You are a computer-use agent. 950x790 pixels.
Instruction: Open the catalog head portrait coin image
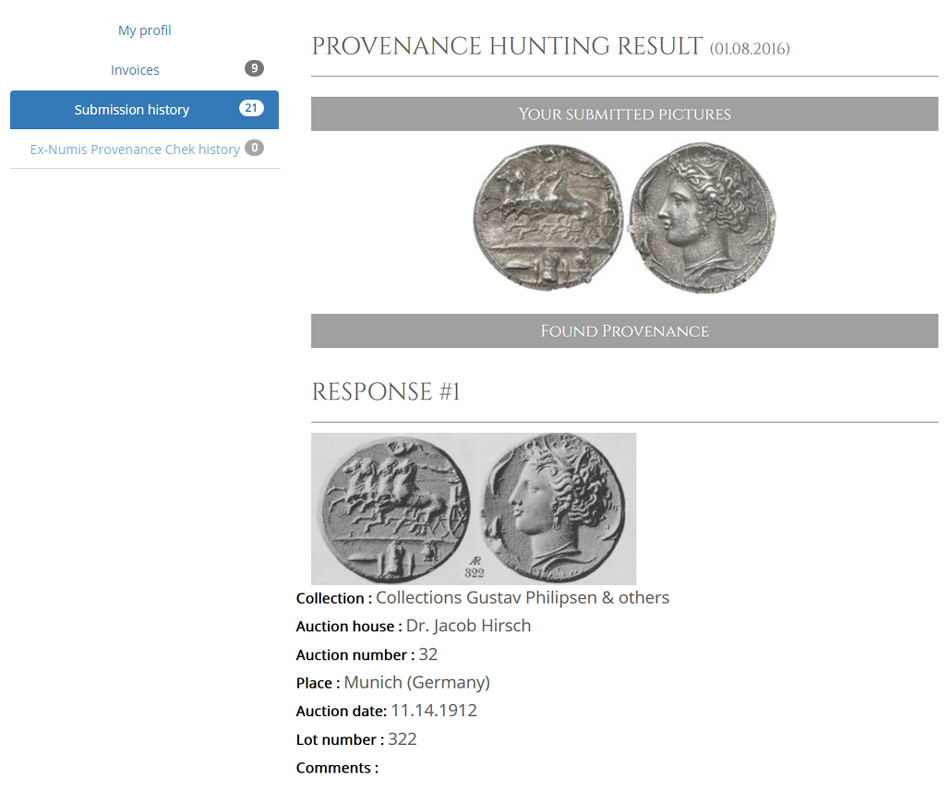[553, 506]
